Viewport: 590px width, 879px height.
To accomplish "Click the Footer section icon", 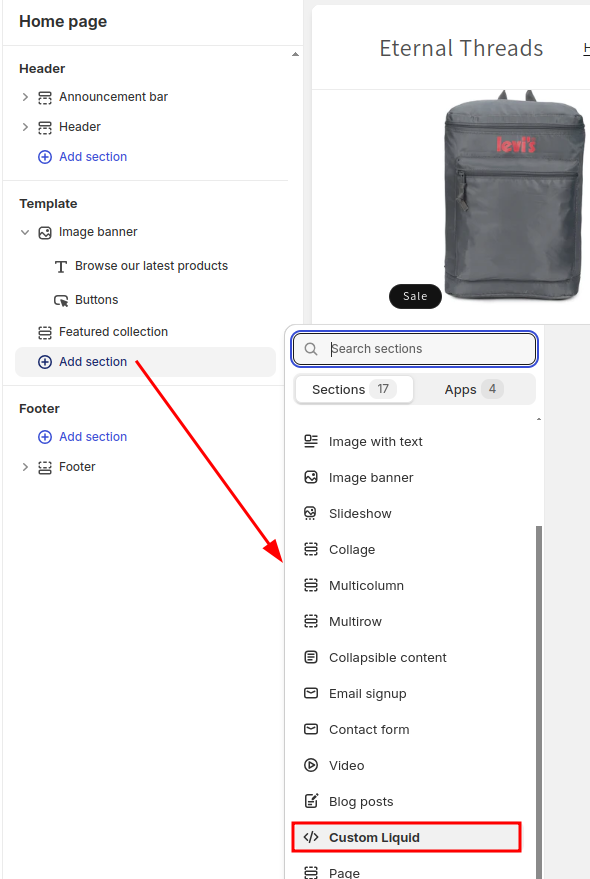I will (x=45, y=467).
